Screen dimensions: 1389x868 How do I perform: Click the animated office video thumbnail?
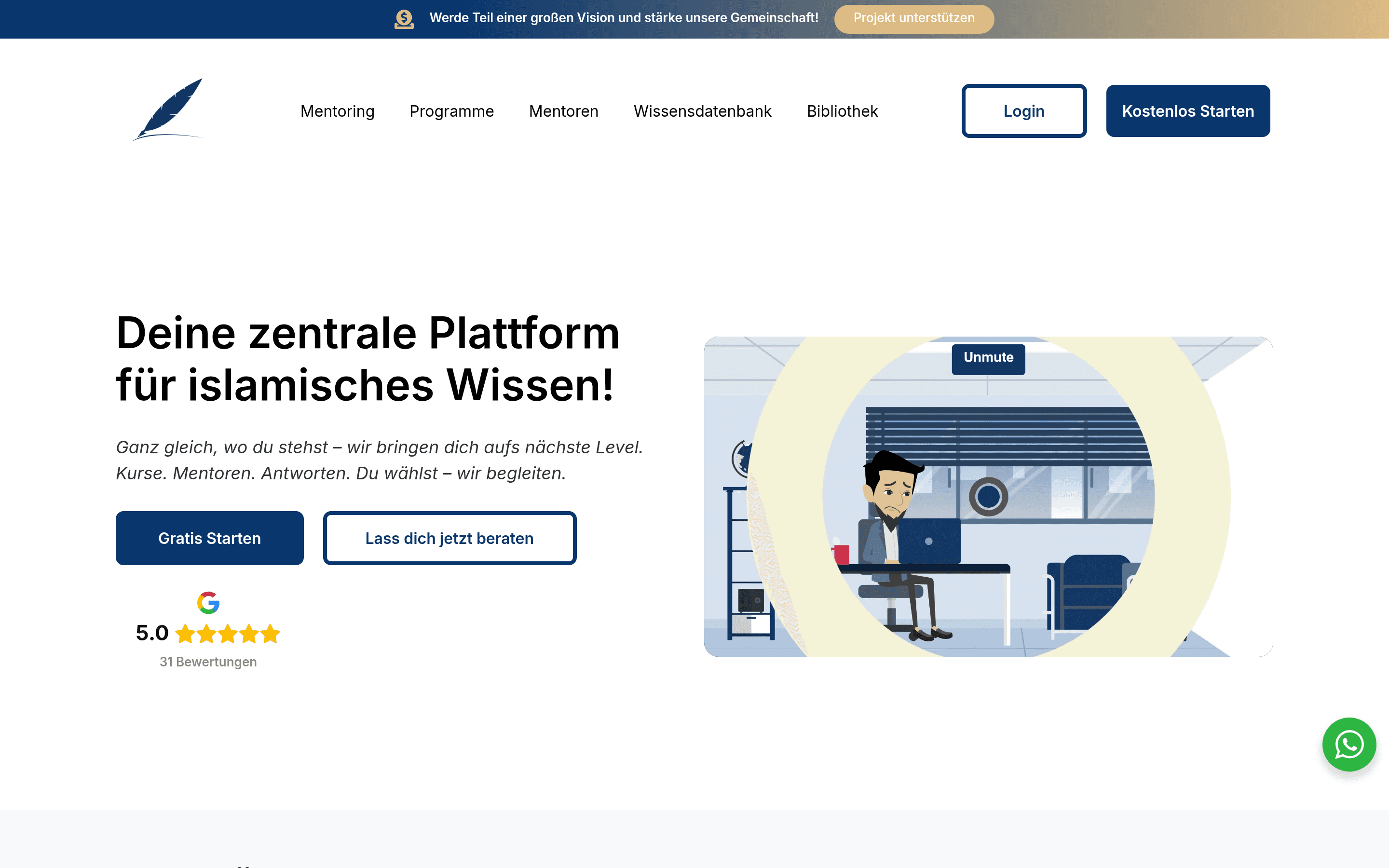[x=988, y=496]
